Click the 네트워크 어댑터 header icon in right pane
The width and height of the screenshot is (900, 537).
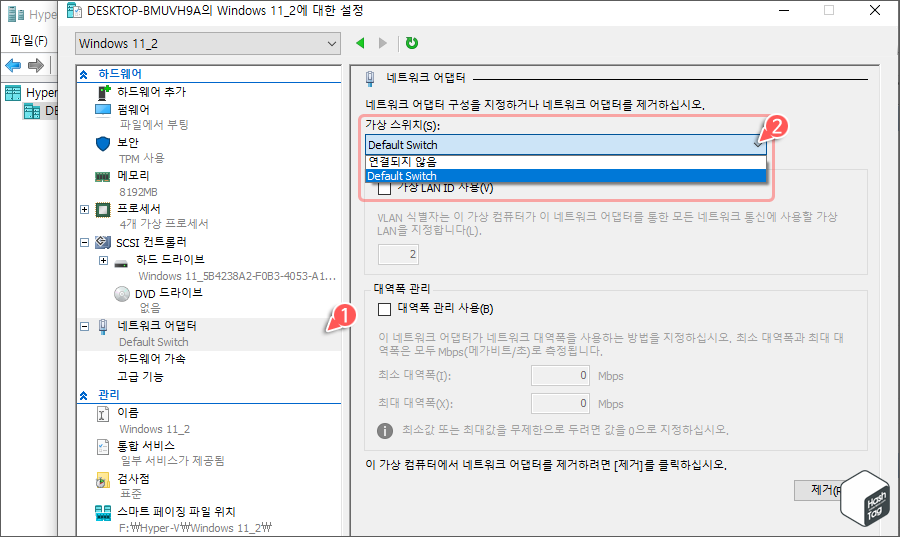[x=370, y=79]
